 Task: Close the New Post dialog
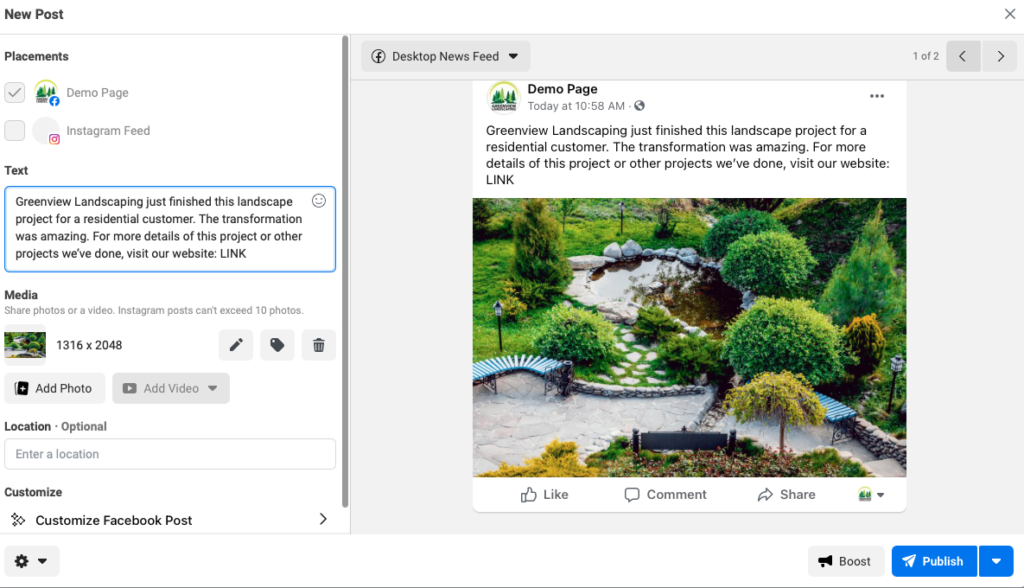tap(1010, 14)
